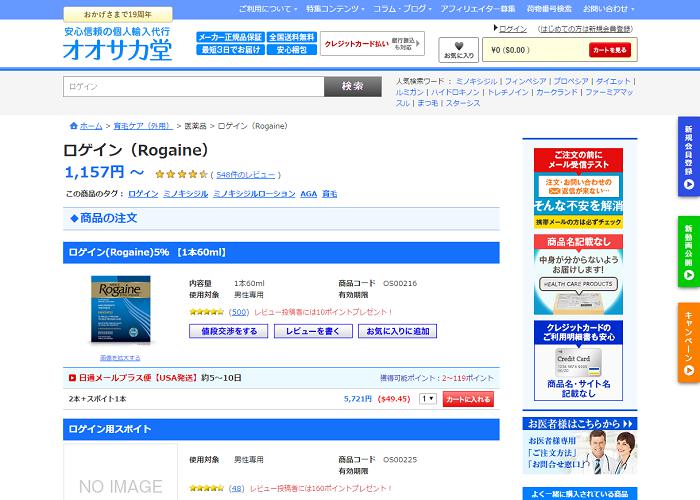
Task: Click play icon on キャンペーン side tab
Action: pos(689,370)
